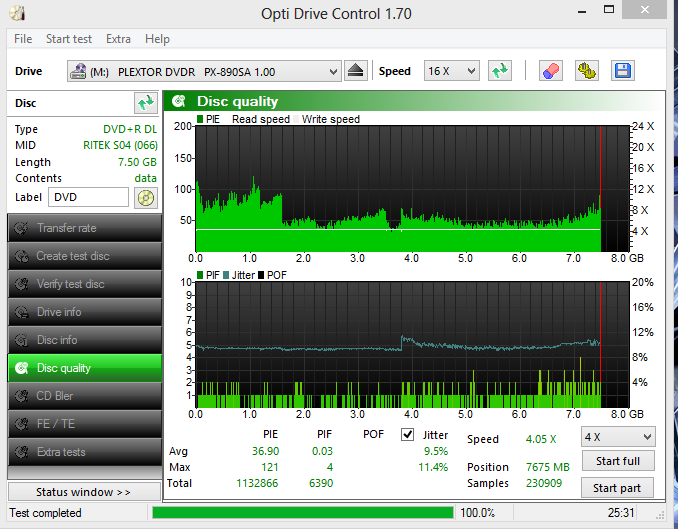Click the MID value RITEK S04 (066)

click(x=120, y=145)
